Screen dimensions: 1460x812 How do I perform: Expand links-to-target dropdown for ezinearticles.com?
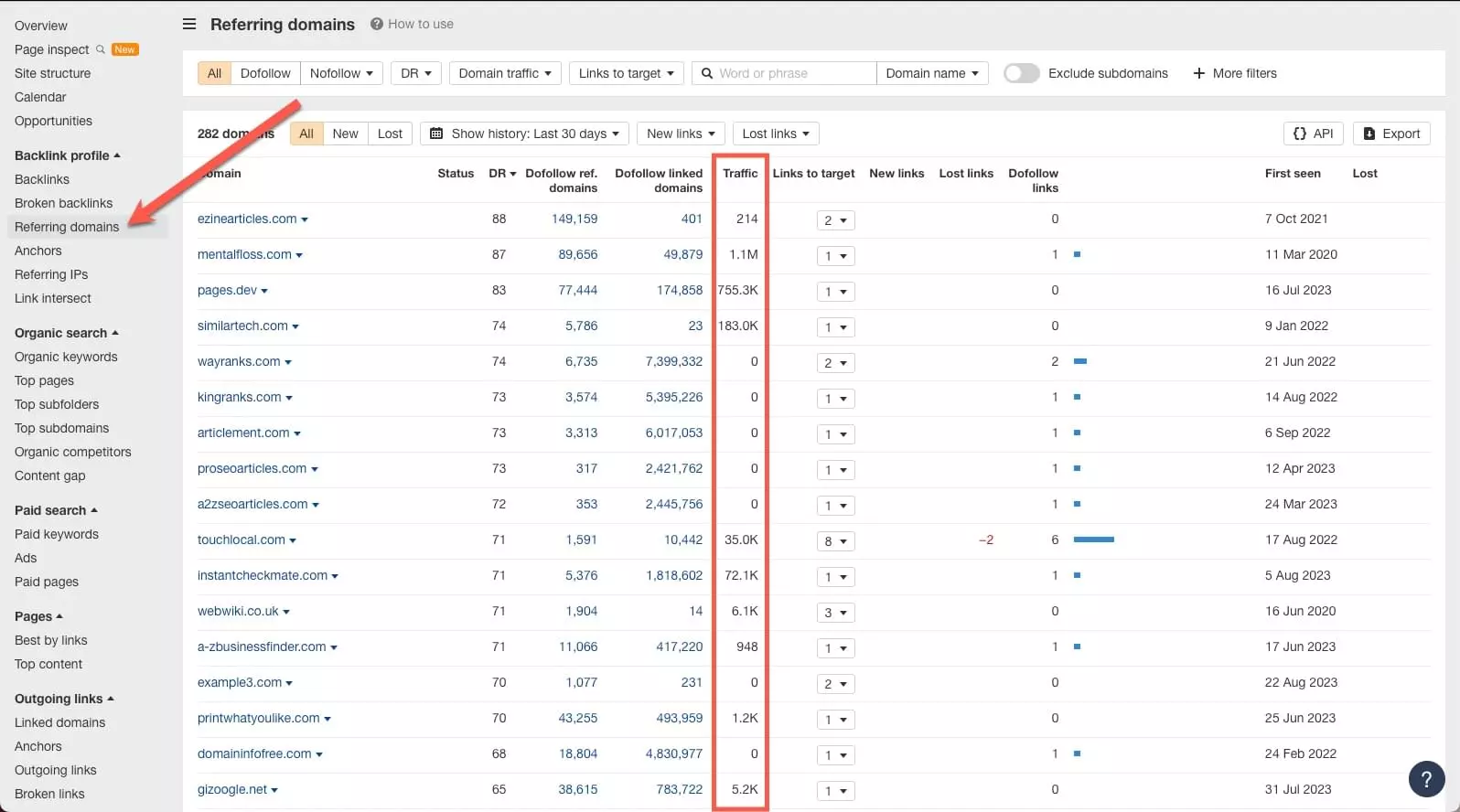[835, 220]
